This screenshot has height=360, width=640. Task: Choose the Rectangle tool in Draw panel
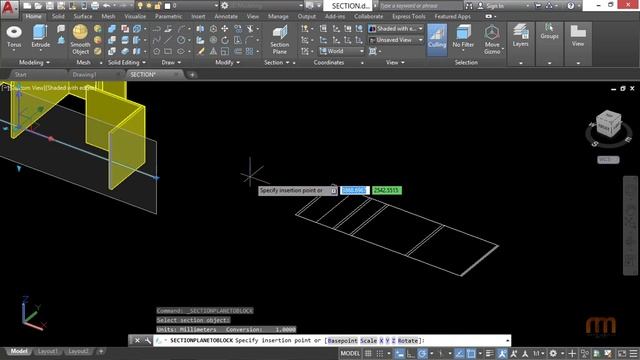[x=168, y=52]
